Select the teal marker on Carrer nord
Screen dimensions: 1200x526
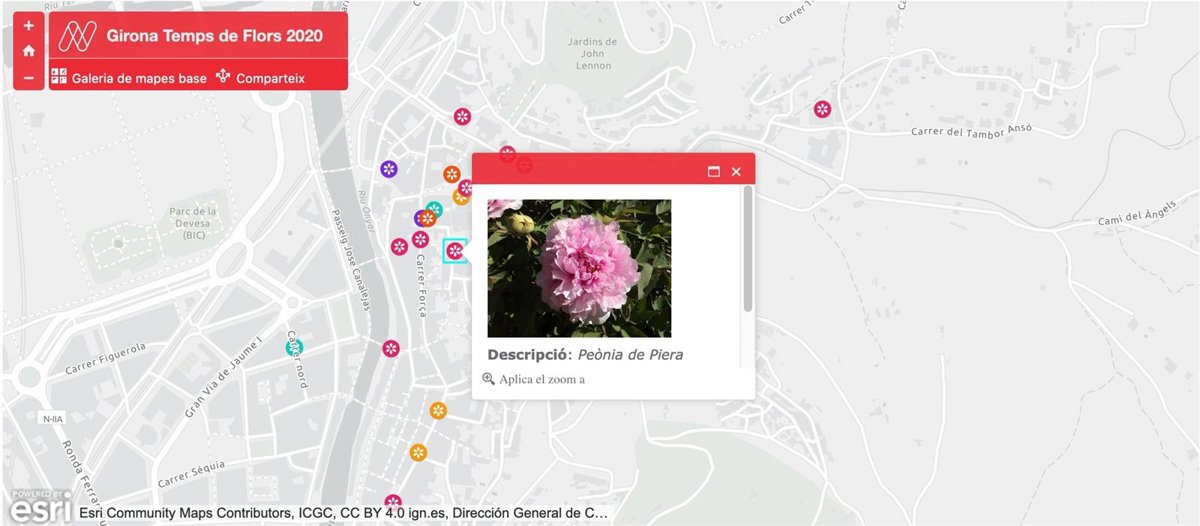tap(294, 347)
